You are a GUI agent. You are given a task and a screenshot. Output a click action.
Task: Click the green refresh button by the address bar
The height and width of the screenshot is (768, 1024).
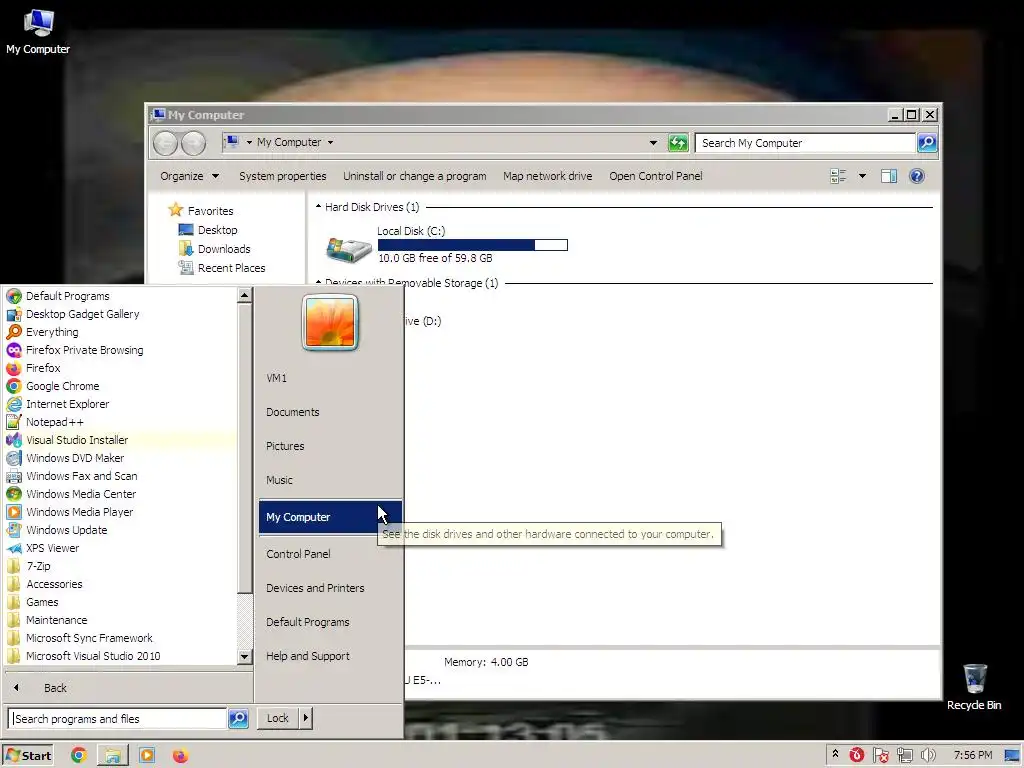point(678,142)
